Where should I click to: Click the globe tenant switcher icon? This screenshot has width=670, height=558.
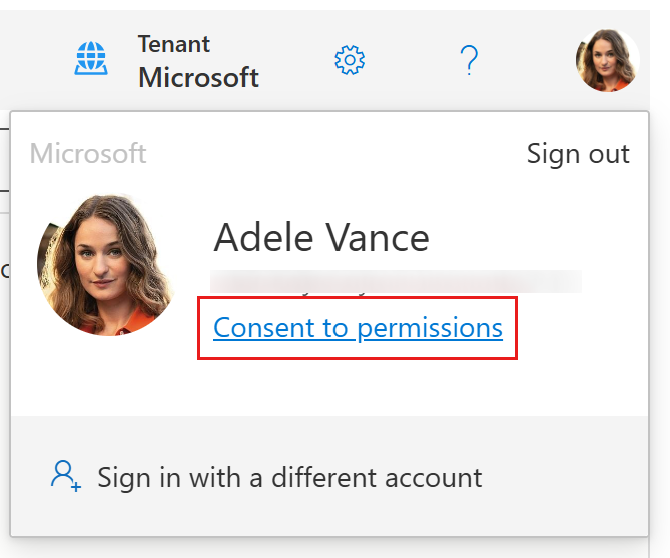(x=91, y=59)
